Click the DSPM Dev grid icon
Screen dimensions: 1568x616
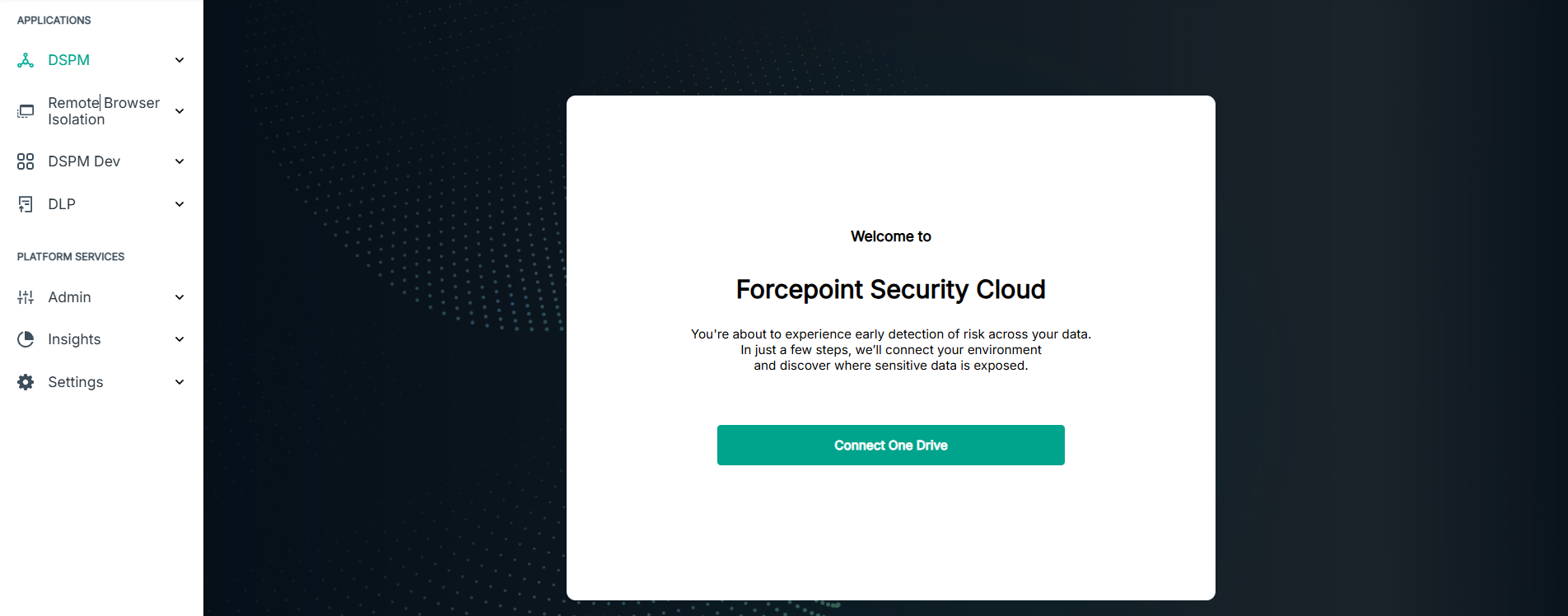[x=26, y=161]
